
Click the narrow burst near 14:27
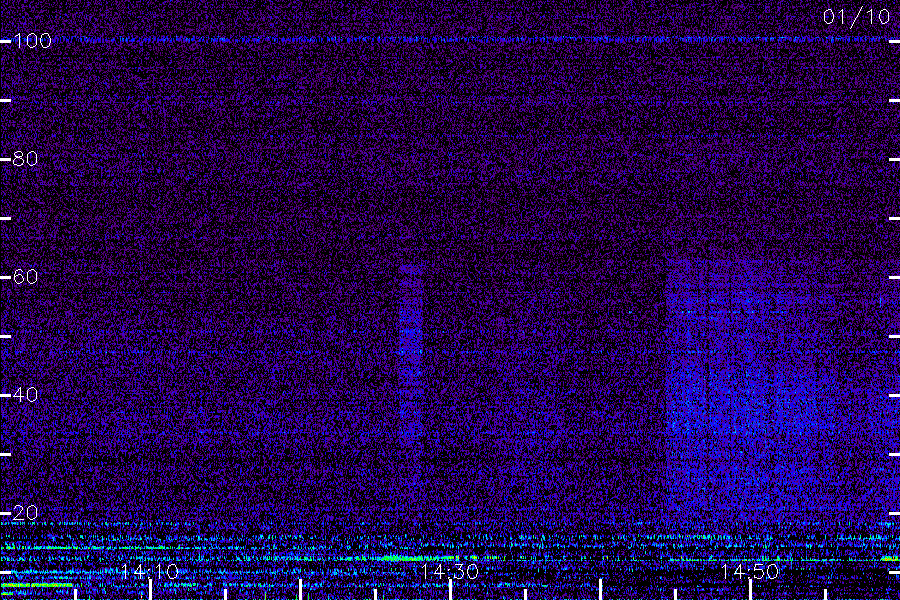point(411,353)
